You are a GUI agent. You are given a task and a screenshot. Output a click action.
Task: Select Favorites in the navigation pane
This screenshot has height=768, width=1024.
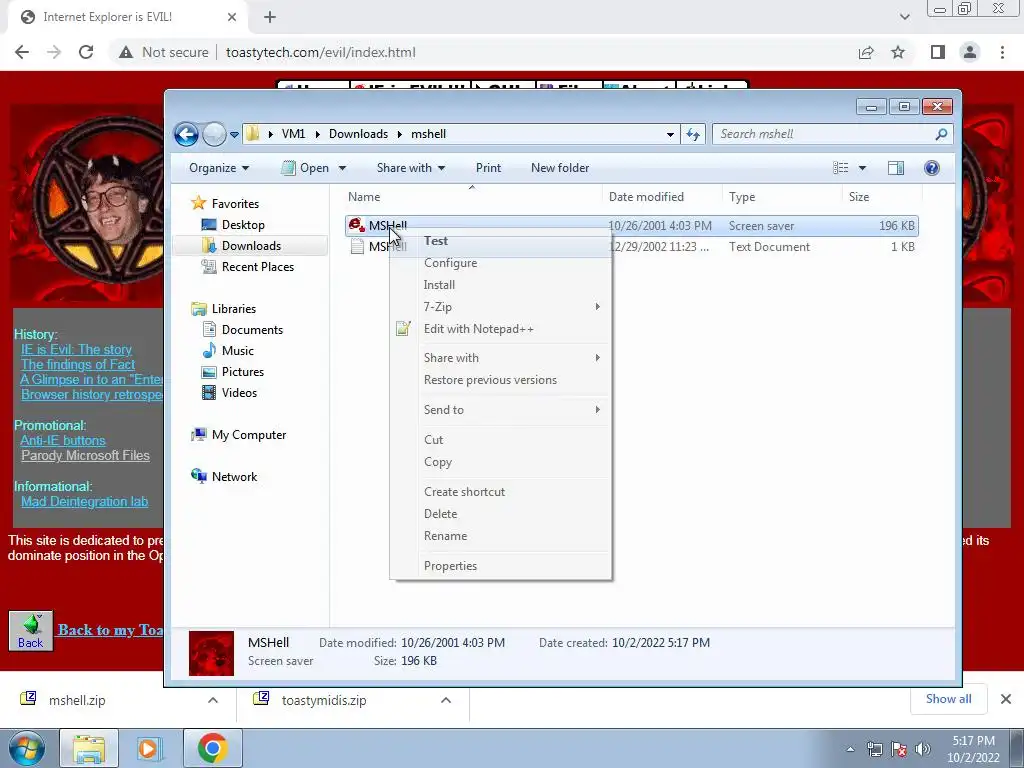coord(225,204)
